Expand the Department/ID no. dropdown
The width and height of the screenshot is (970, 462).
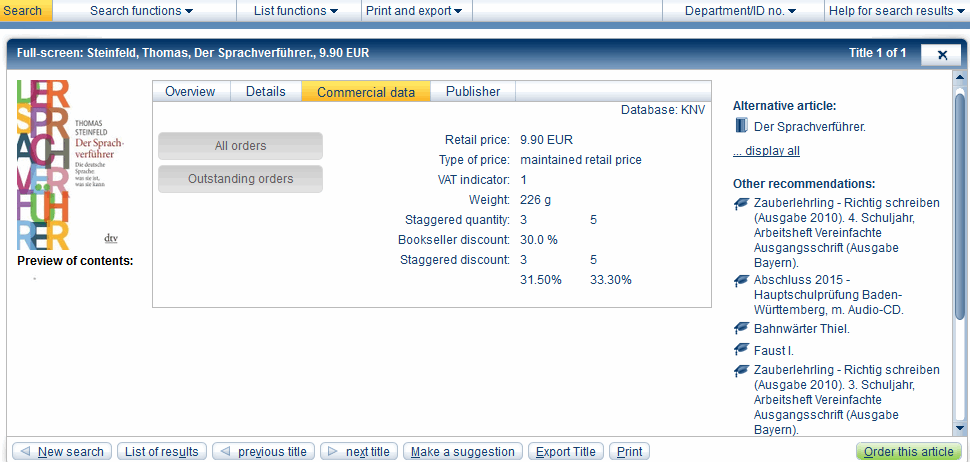pos(740,11)
